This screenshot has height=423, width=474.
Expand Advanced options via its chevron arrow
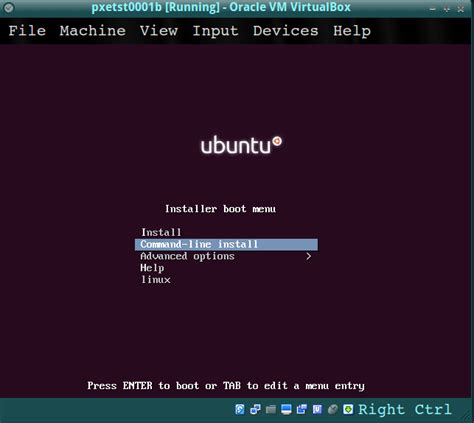click(309, 256)
